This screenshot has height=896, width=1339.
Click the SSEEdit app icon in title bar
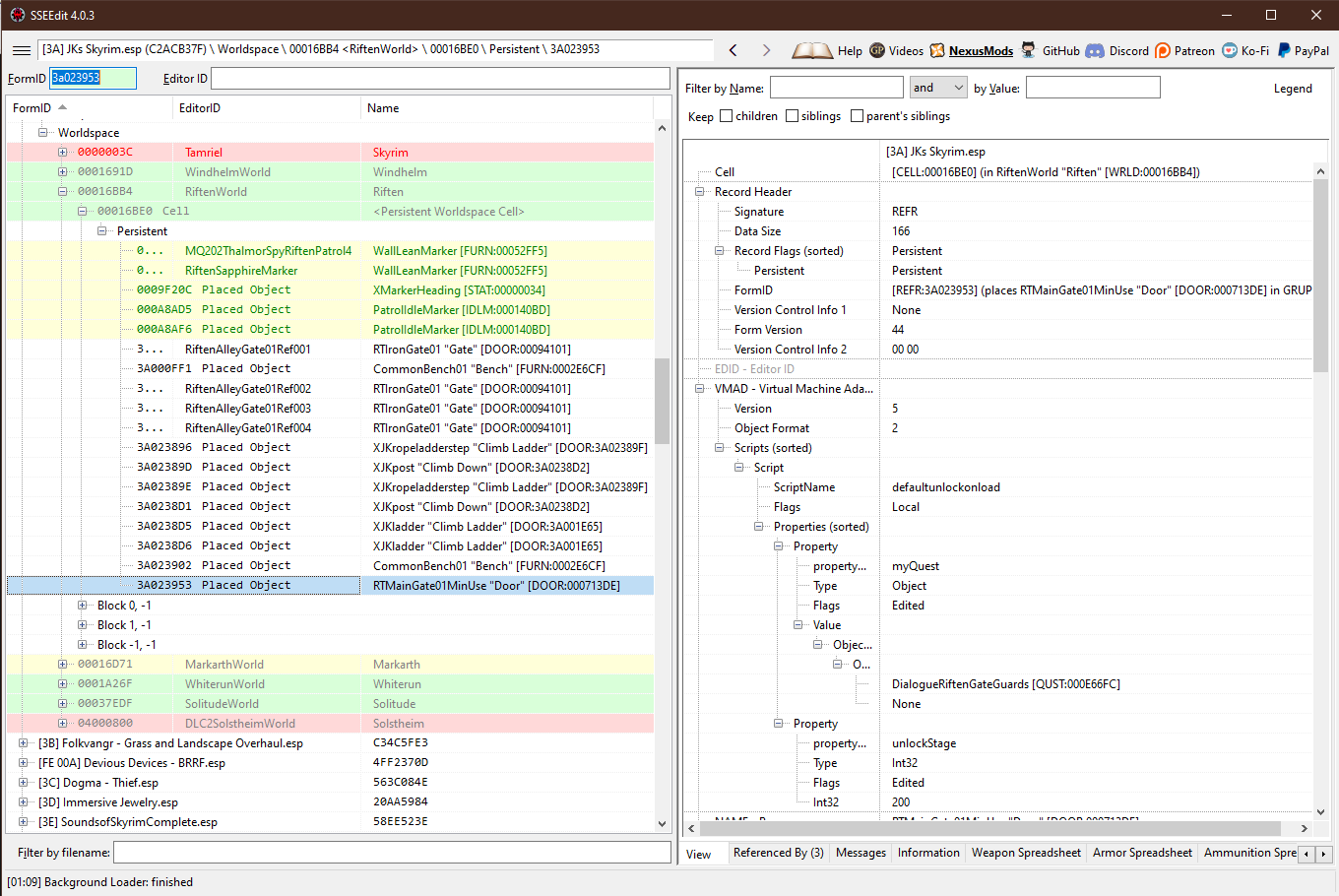(x=18, y=15)
